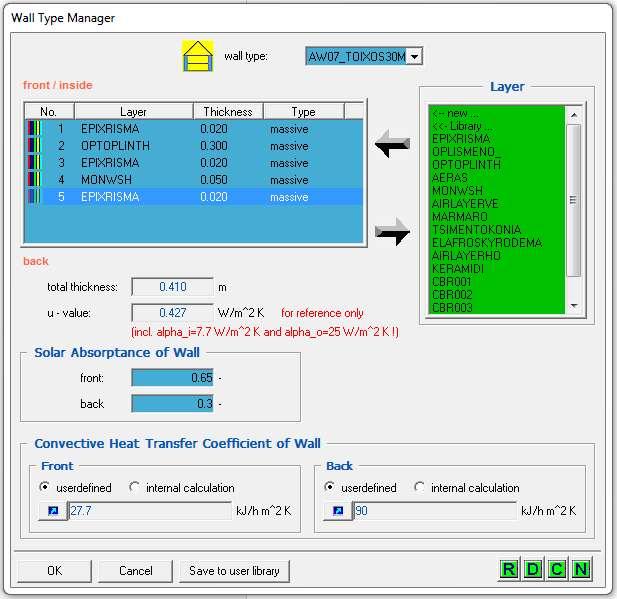Click the total thickness field 0.410
This screenshot has height=599, width=617.
tap(173, 287)
